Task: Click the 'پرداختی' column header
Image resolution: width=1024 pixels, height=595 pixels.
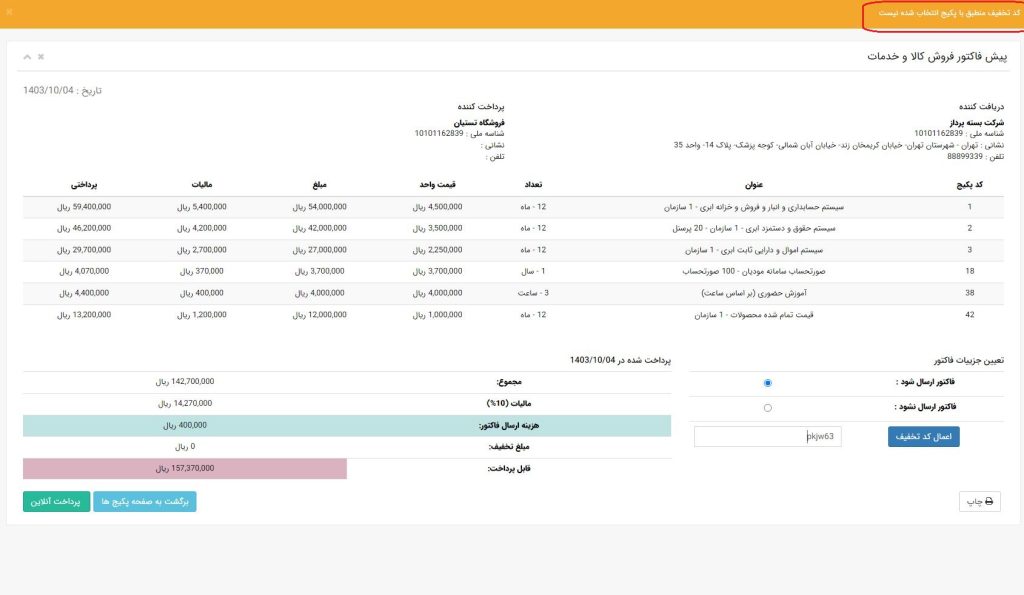Action: coord(84,184)
